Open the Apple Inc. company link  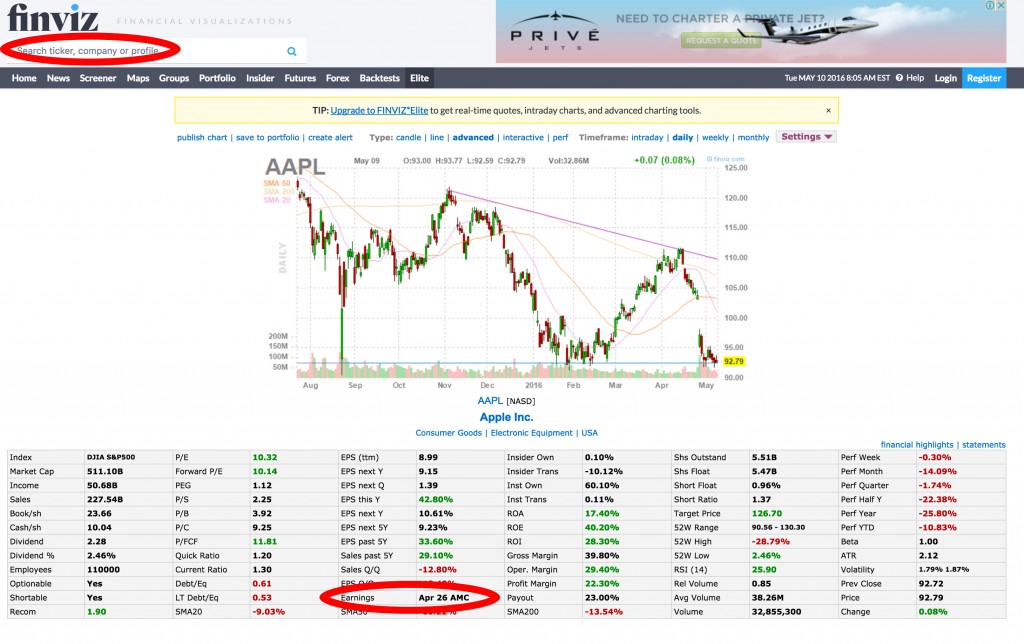pyautogui.click(x=506, y=417)
